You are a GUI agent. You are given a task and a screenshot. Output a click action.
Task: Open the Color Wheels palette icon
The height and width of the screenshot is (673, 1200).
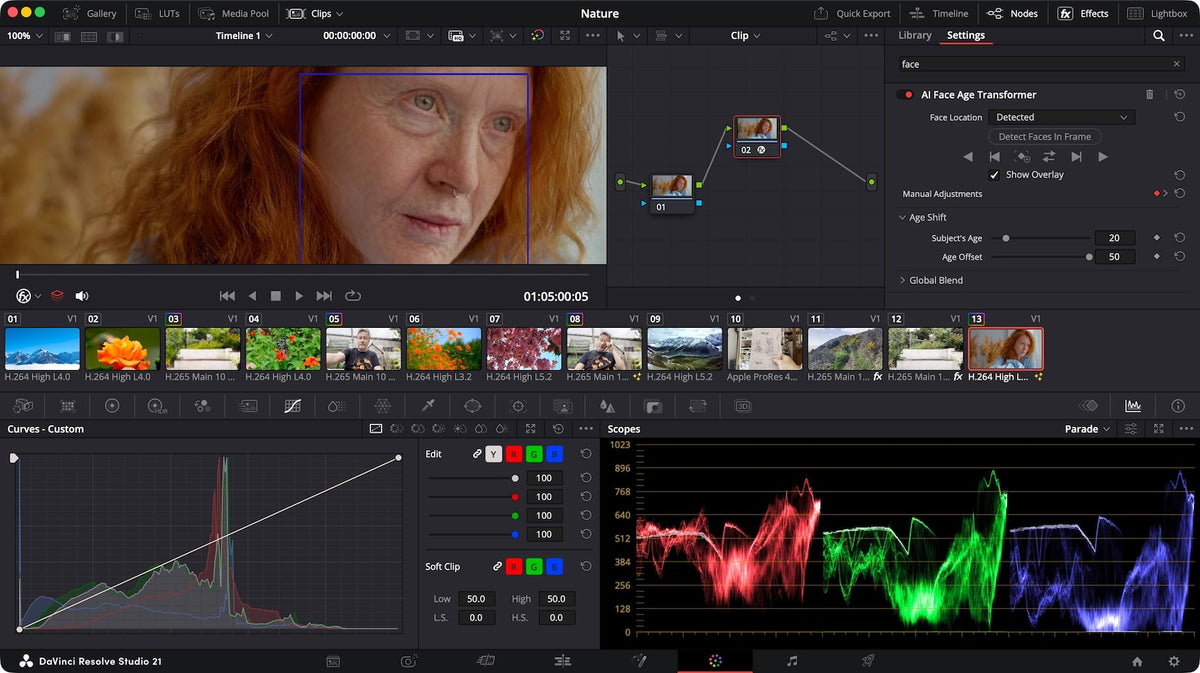pyautogui.click(x=112, y=406)
